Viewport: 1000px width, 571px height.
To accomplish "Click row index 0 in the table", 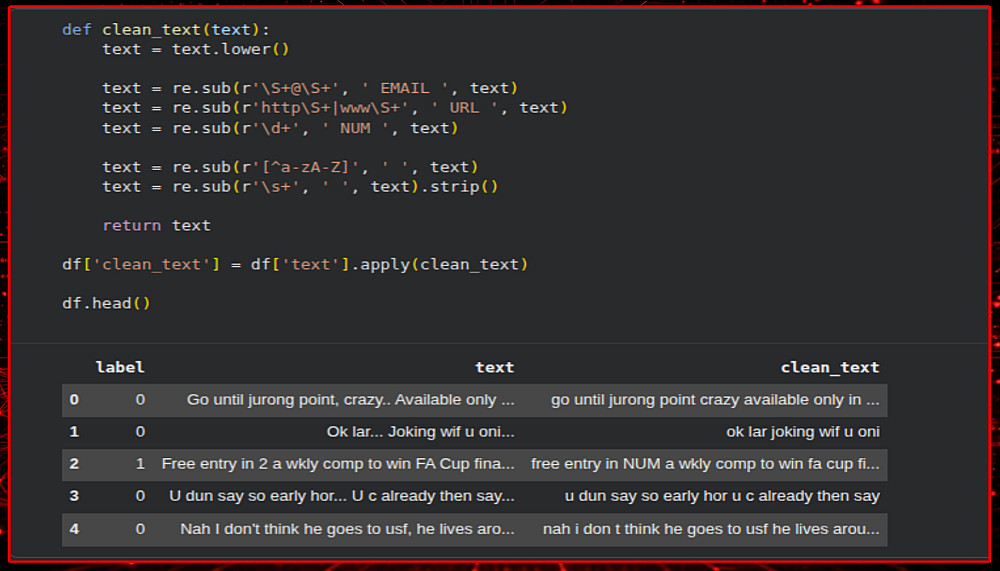I will point(74,400).
